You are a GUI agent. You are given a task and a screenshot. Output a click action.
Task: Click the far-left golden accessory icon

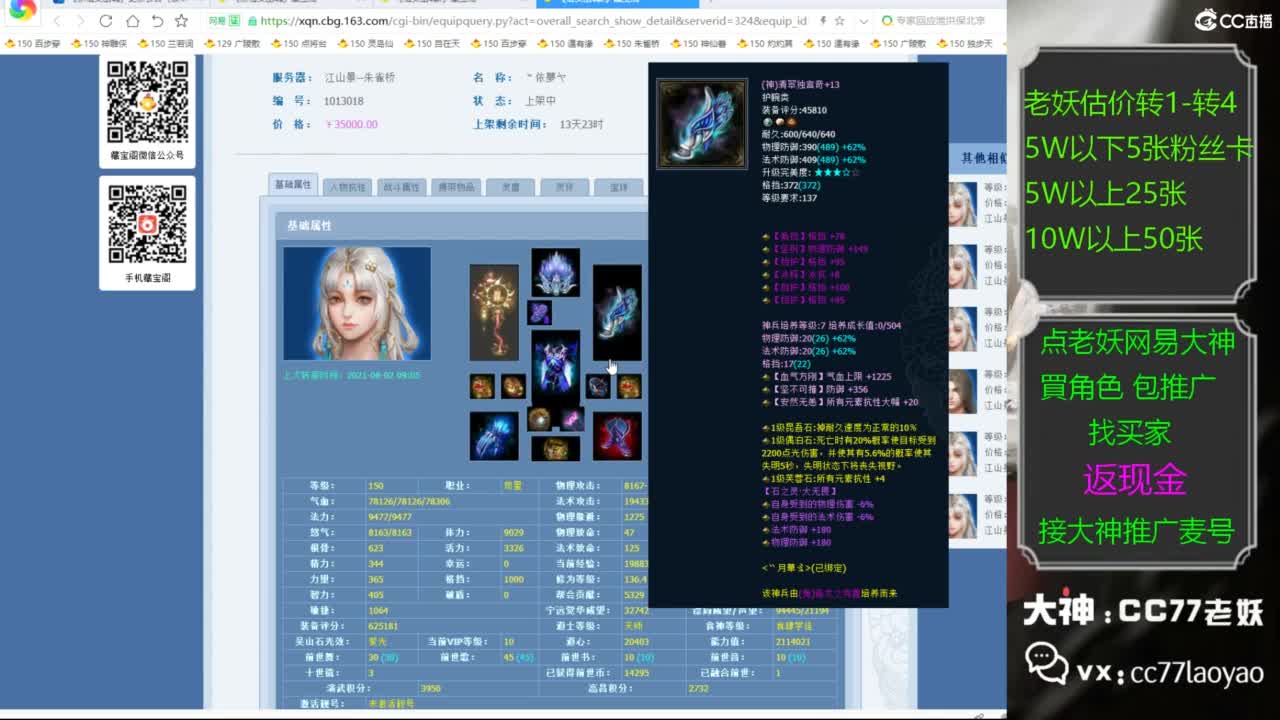pos(482,386)
